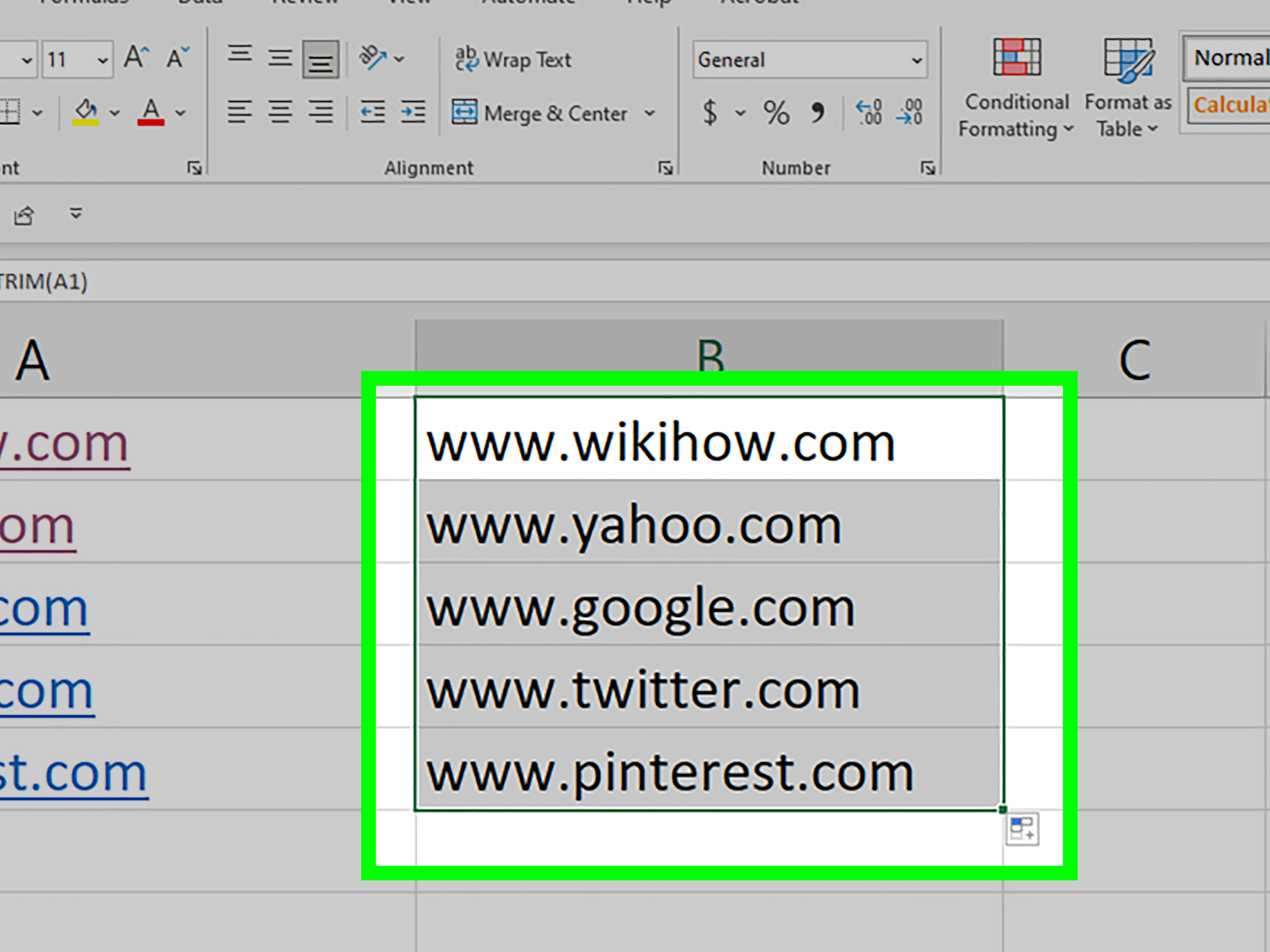Viewport: 1270px width, 952px height.
Task: Select the Calculation cell style
Action: point(1229,105)
